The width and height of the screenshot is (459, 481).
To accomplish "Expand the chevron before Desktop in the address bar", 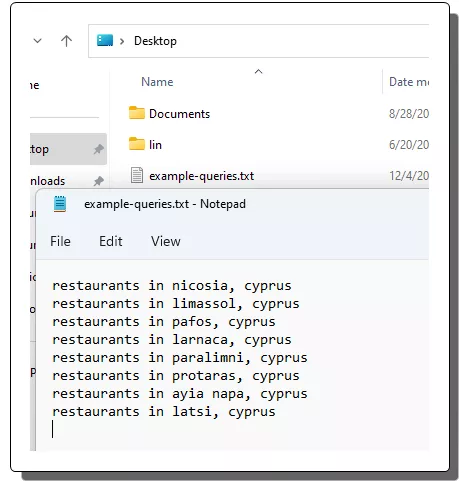I will pyautogui.click(x=122, y=41).
